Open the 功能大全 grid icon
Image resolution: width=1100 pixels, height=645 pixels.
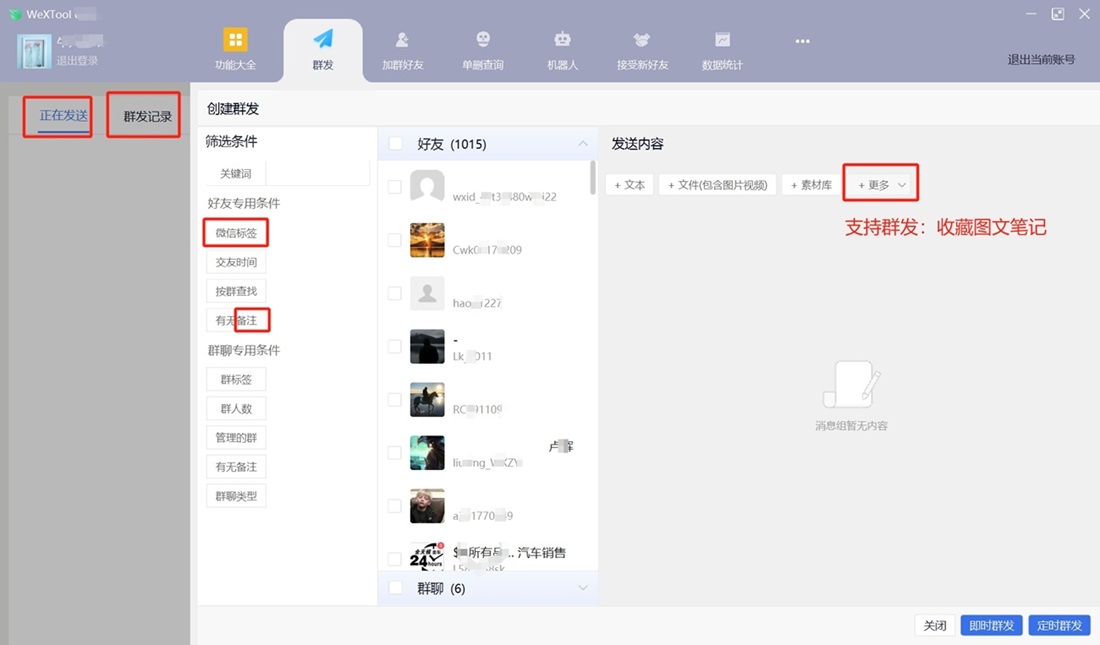[235, 40]
